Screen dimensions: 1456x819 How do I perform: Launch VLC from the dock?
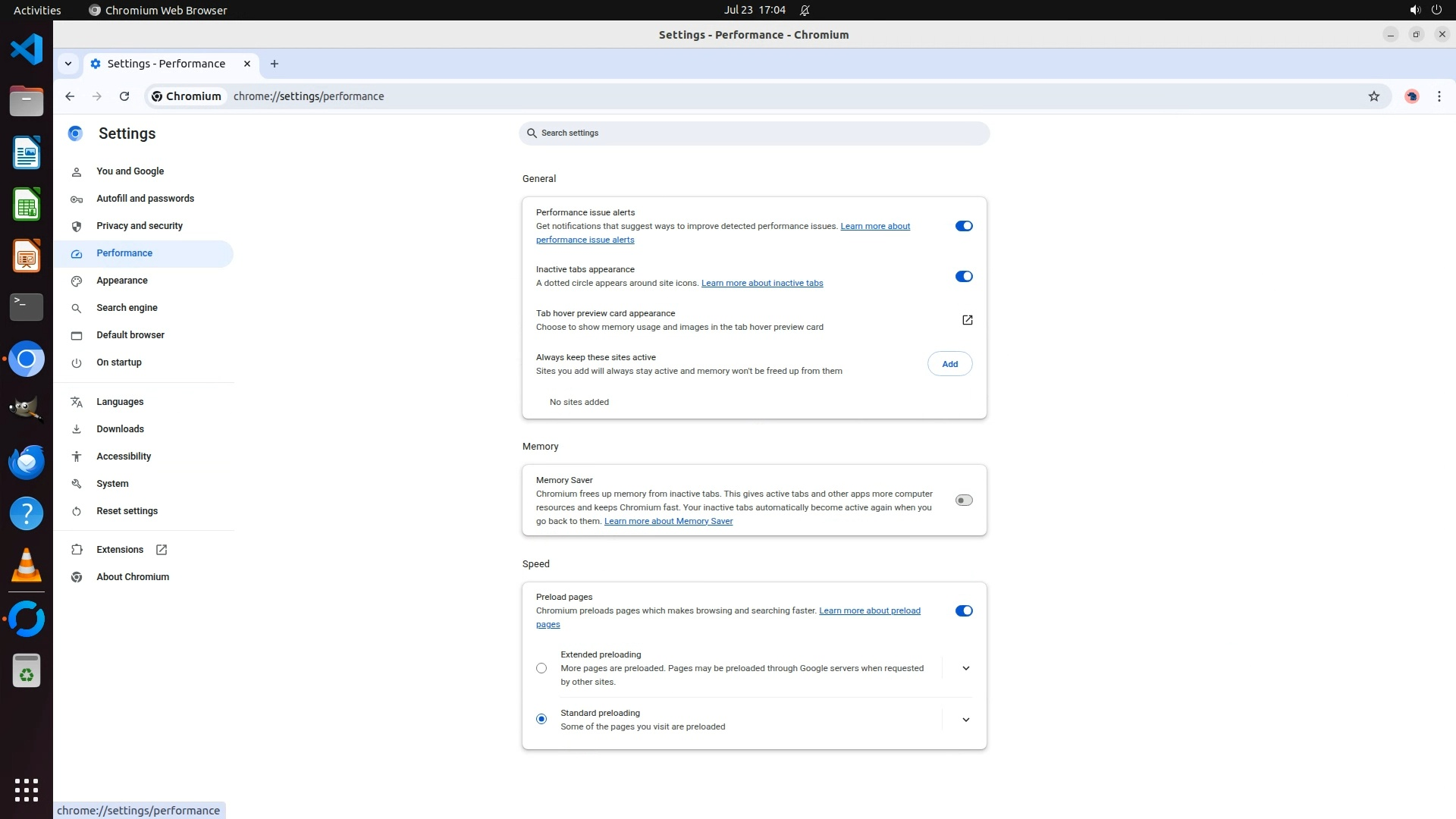pos(27,565)
